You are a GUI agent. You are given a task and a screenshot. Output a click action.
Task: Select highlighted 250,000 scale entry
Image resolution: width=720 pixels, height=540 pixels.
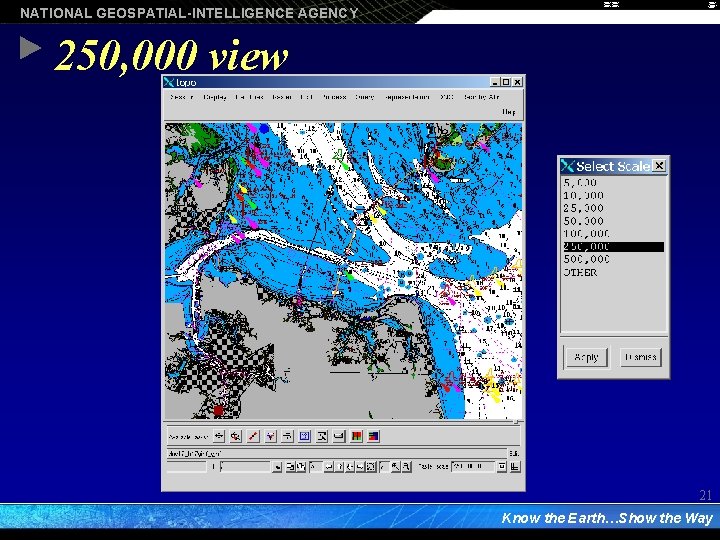pos(613,247)
